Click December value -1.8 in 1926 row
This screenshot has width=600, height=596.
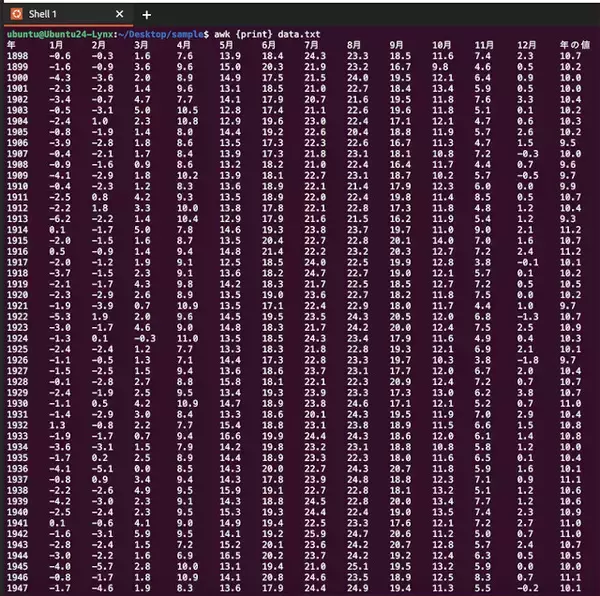pyautogui.click(x=528, y=360)
